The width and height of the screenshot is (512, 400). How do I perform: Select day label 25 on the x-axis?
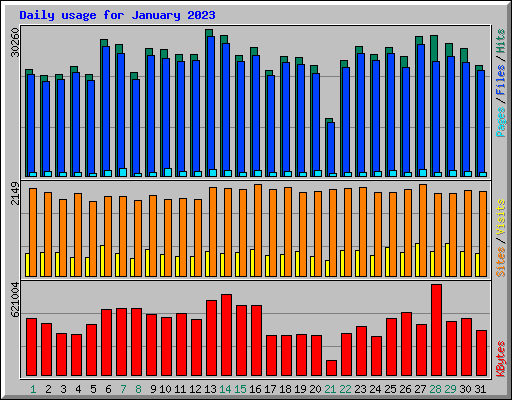point(390,389)
